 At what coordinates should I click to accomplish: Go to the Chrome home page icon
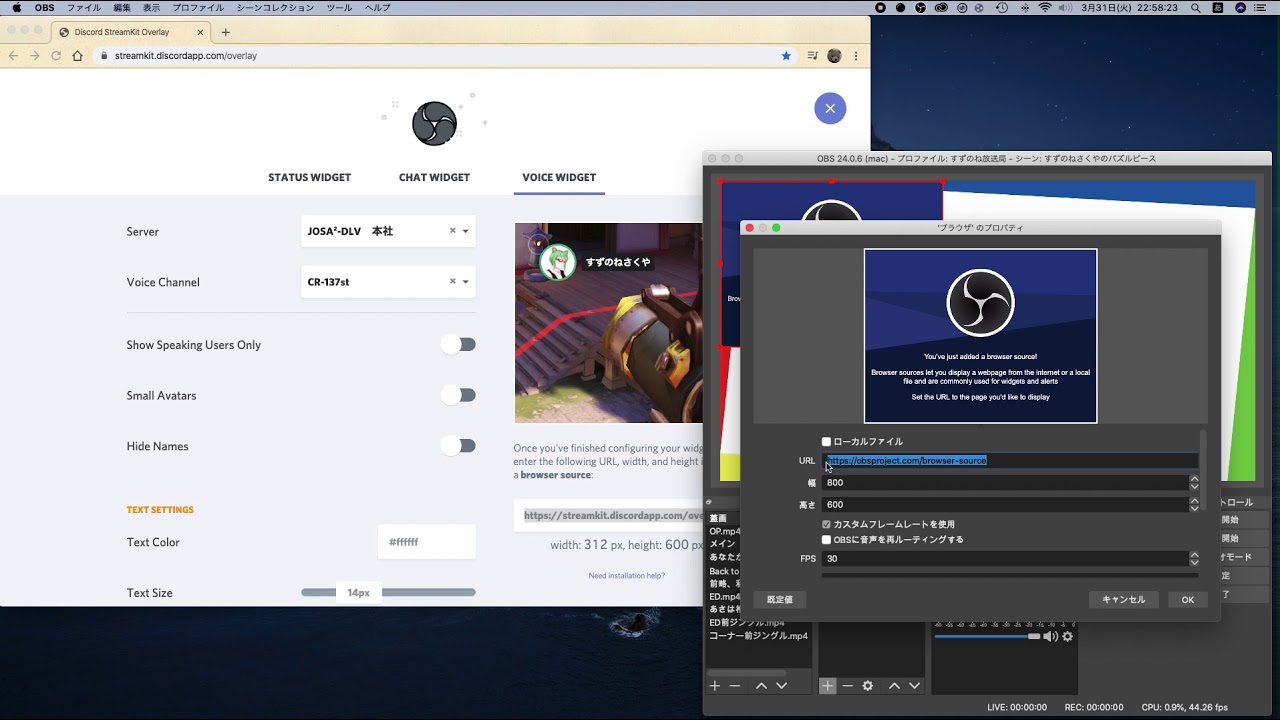point(78,56)
